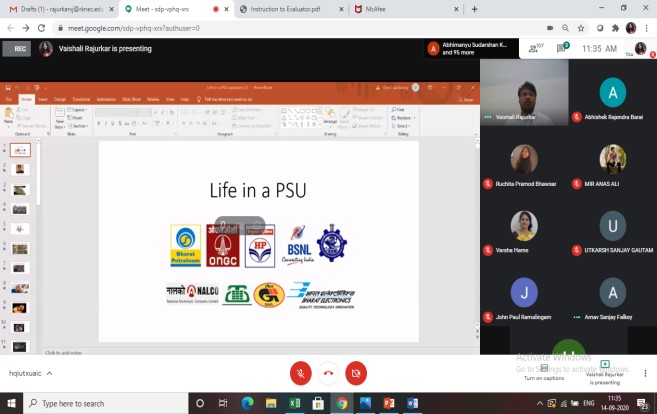Switch to the Drafts Gmail tab

(62, 9)
